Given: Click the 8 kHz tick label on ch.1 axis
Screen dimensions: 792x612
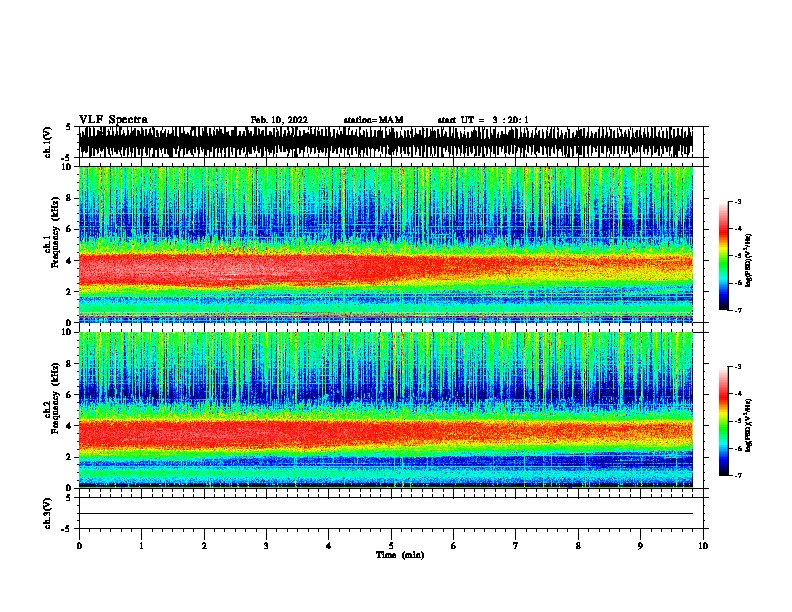Looking at the screenshot, I should click(71, 198).
